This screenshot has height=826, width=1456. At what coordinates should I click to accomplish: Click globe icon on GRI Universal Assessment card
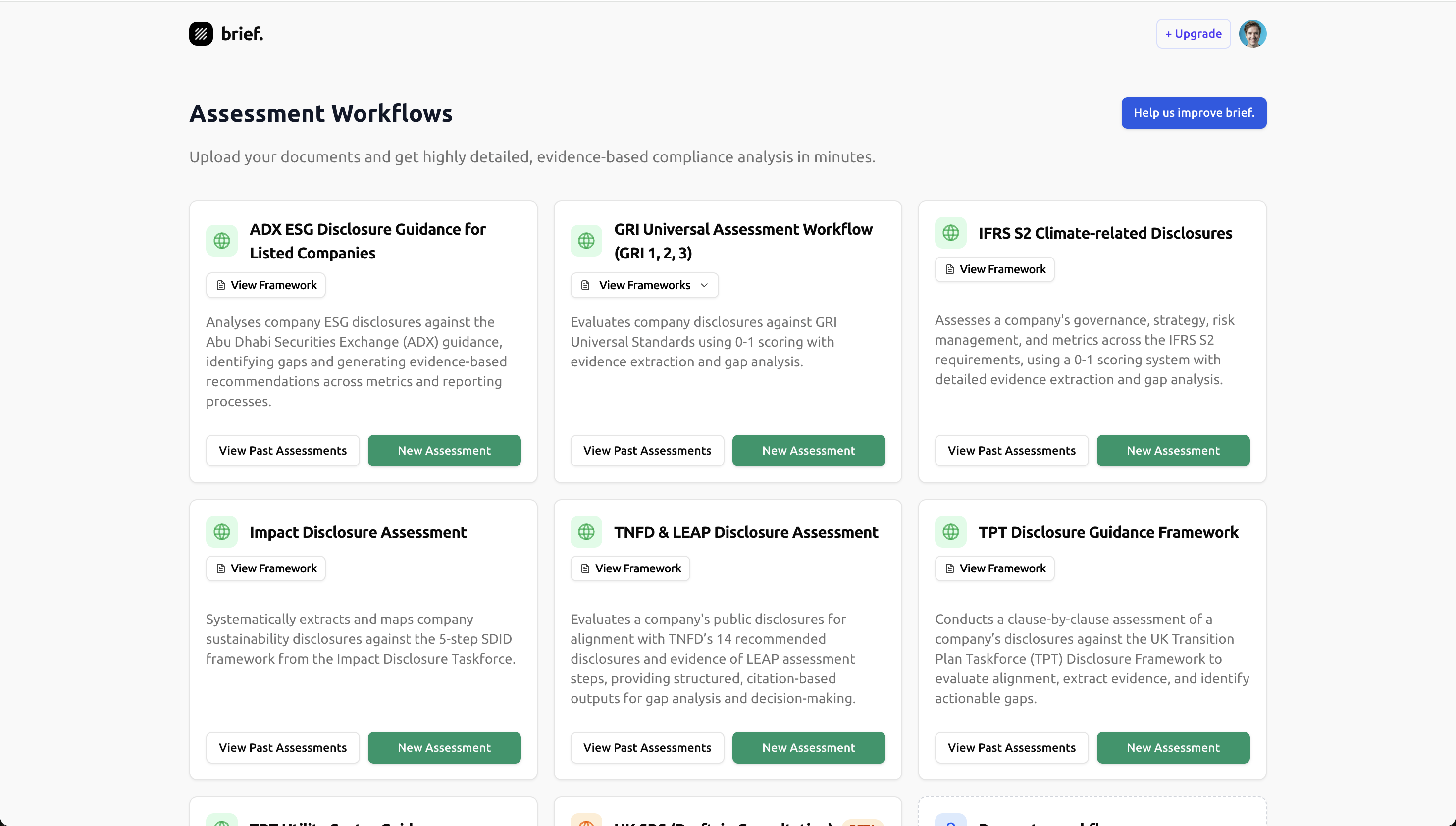point(586,241)
